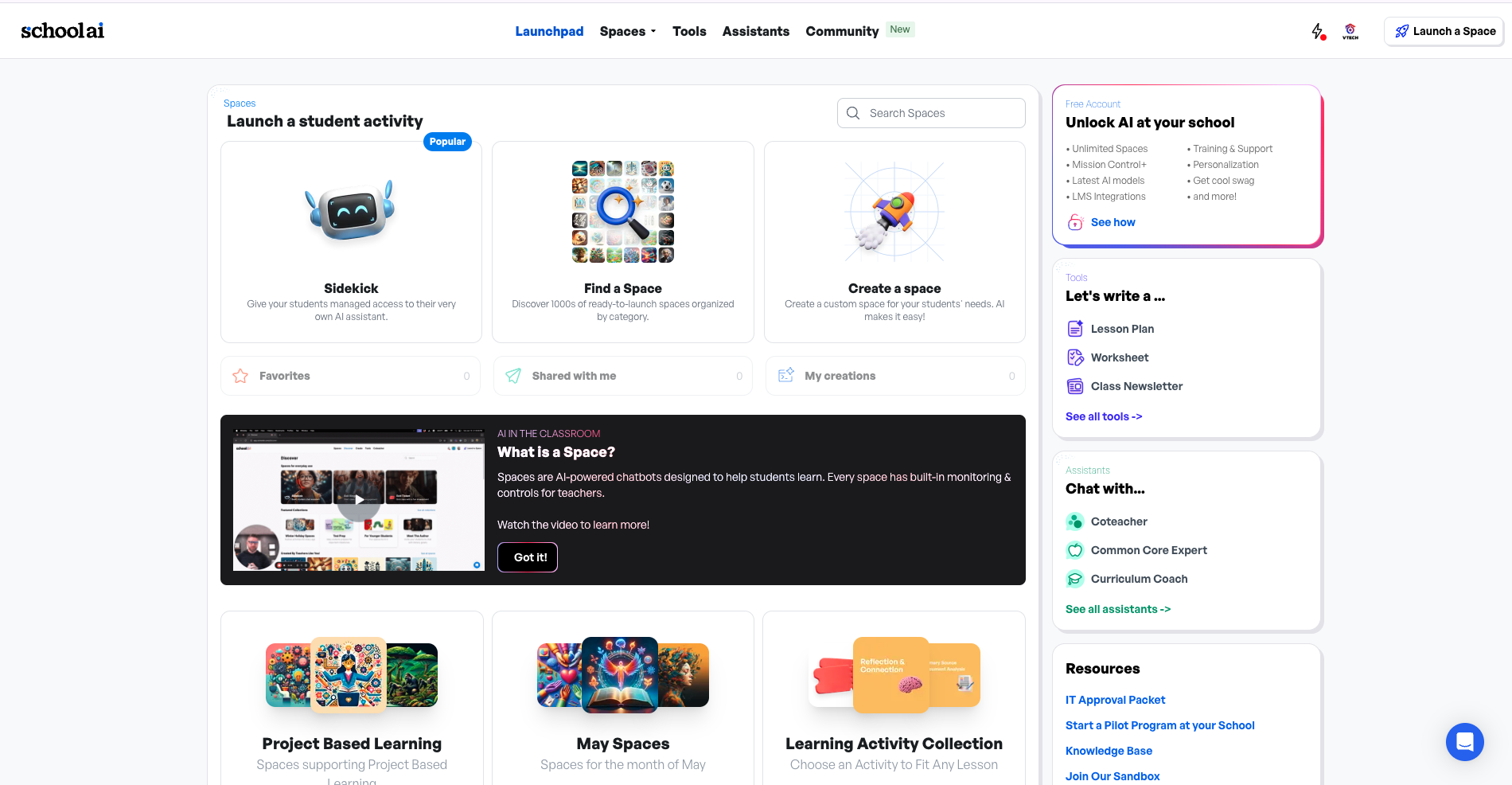Open See all assistants link
The image size is (1512, 785).
pyautogui.click(x=1118, y=609)
